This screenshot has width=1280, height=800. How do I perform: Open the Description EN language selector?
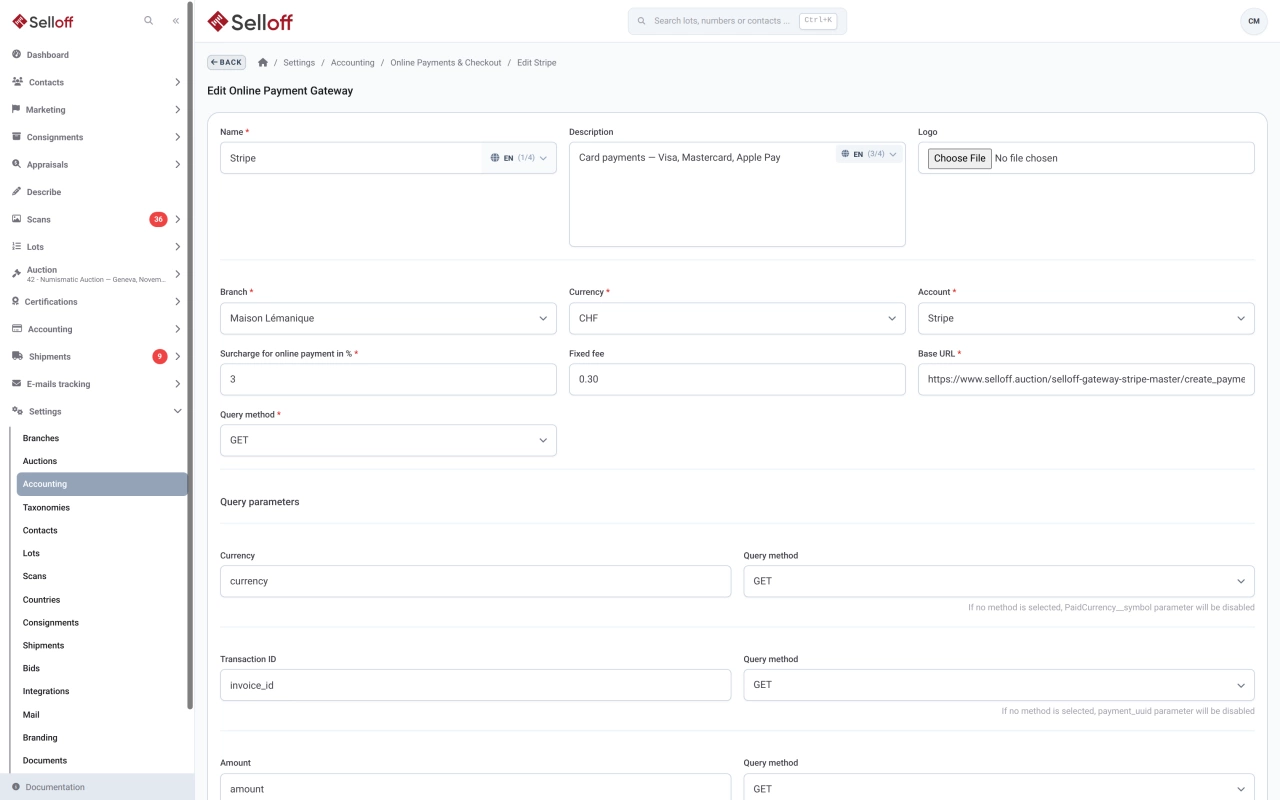pos(868,154)
